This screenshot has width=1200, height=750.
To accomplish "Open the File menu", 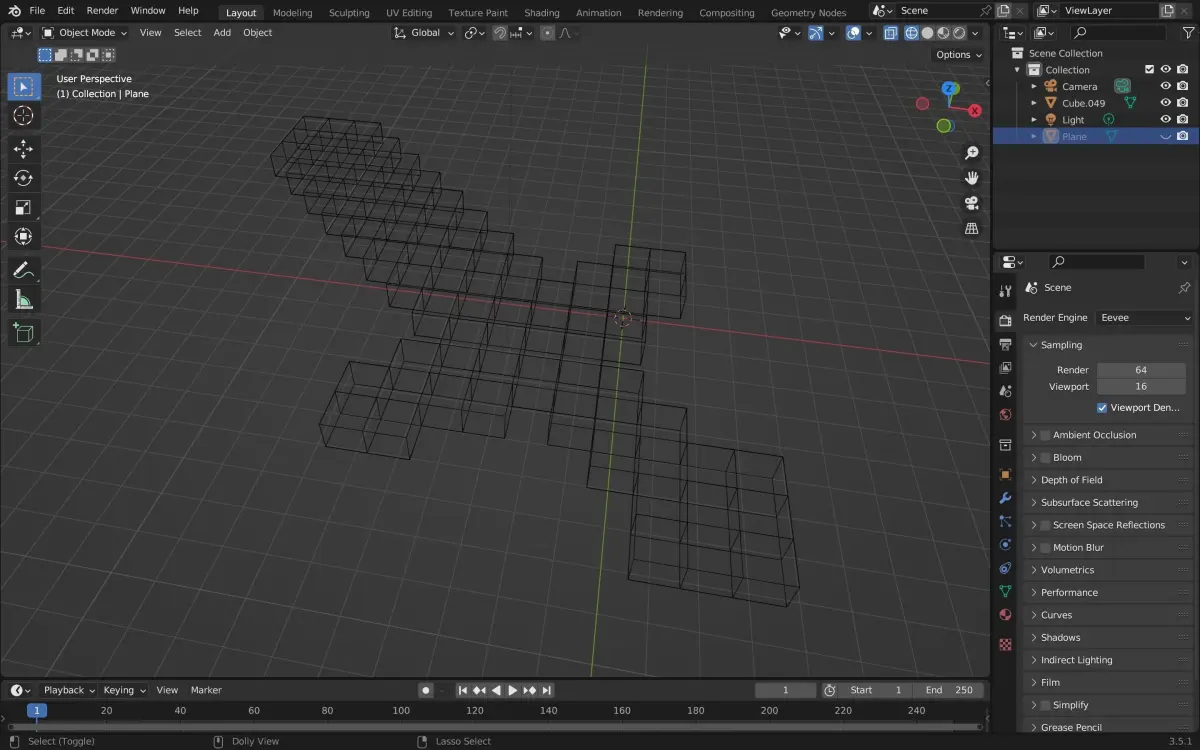I will (x=37, y=11).
